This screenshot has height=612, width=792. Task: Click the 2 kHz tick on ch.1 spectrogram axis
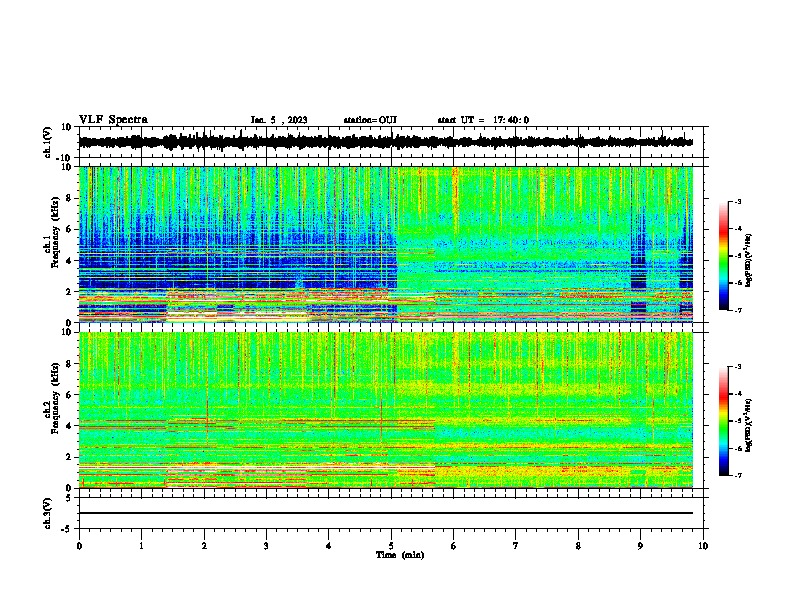(69, 292)
